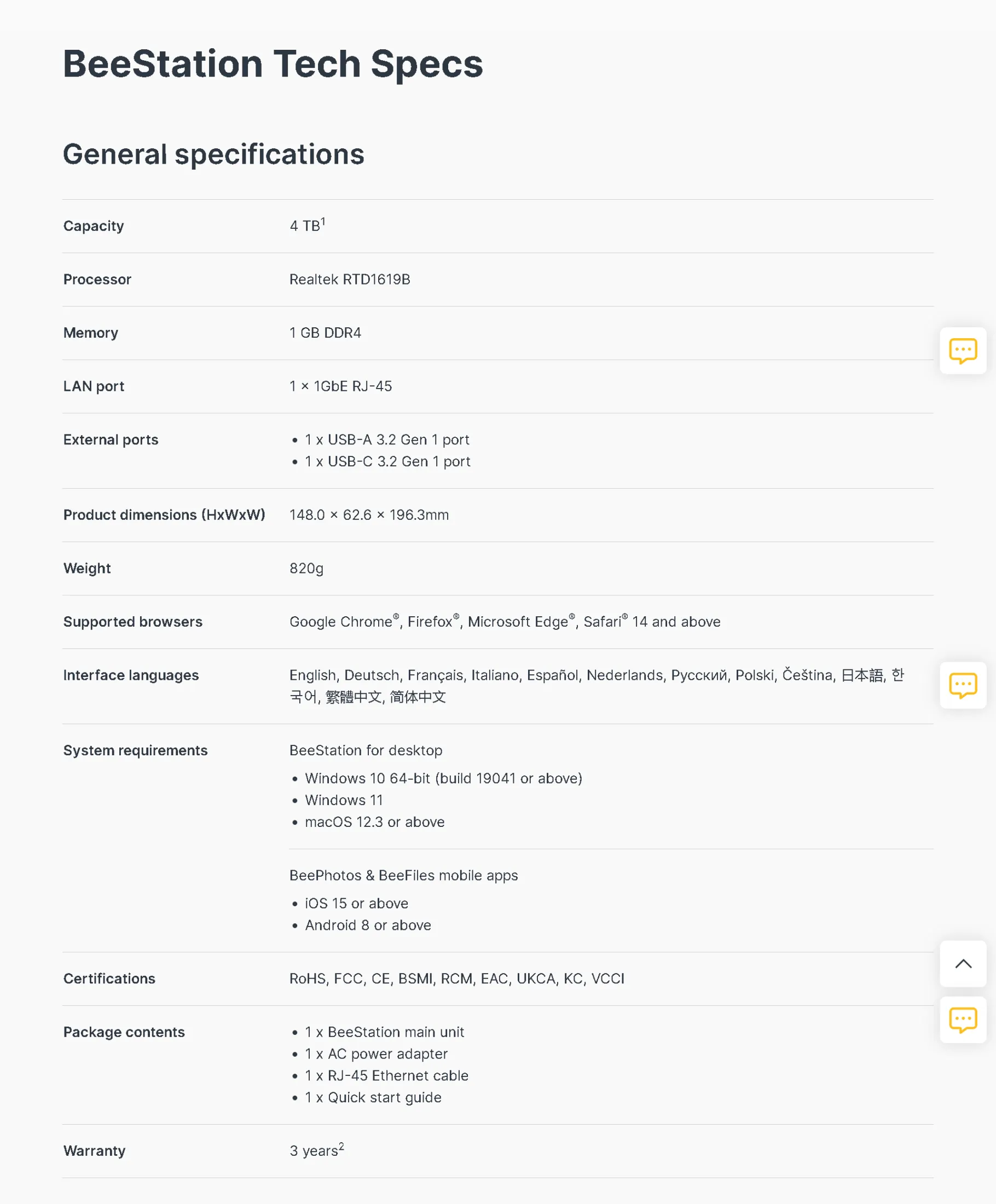Click the scroll-to-top chevron button
996x1204 pixels.
[x=963, y=964]
